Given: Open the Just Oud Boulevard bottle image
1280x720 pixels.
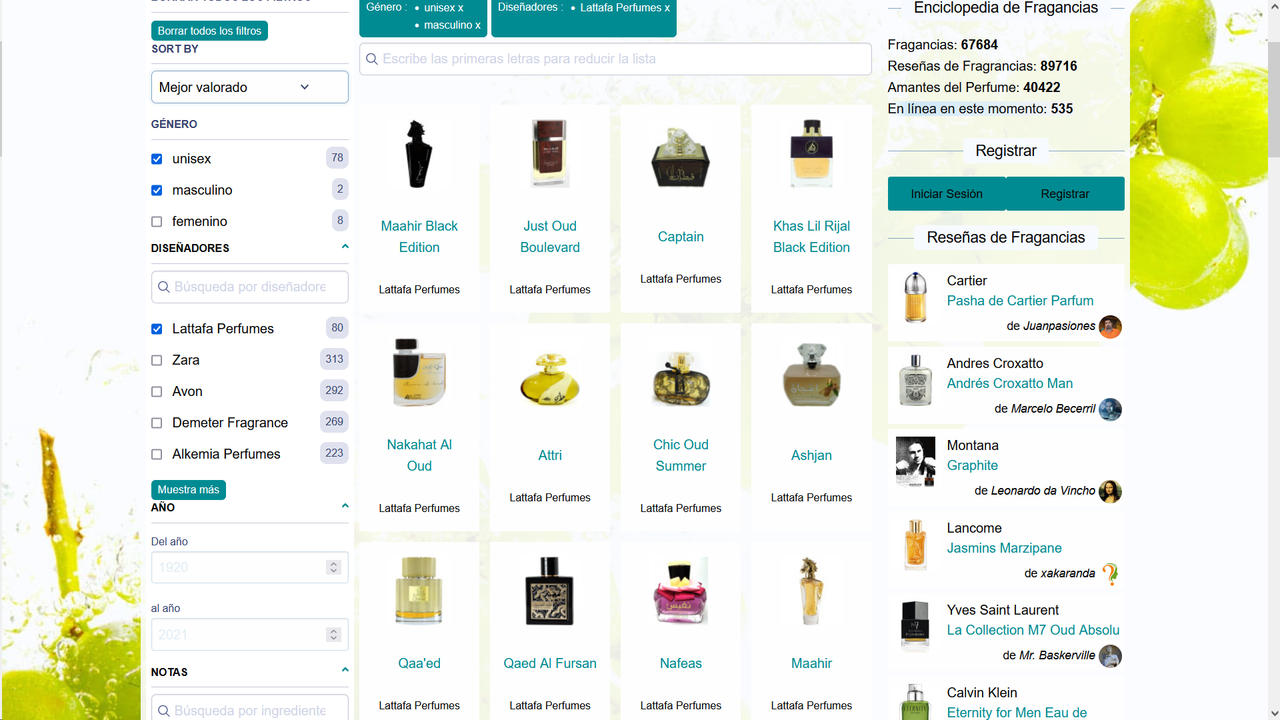Looking at the screenshot, I should tap(550, 154).
